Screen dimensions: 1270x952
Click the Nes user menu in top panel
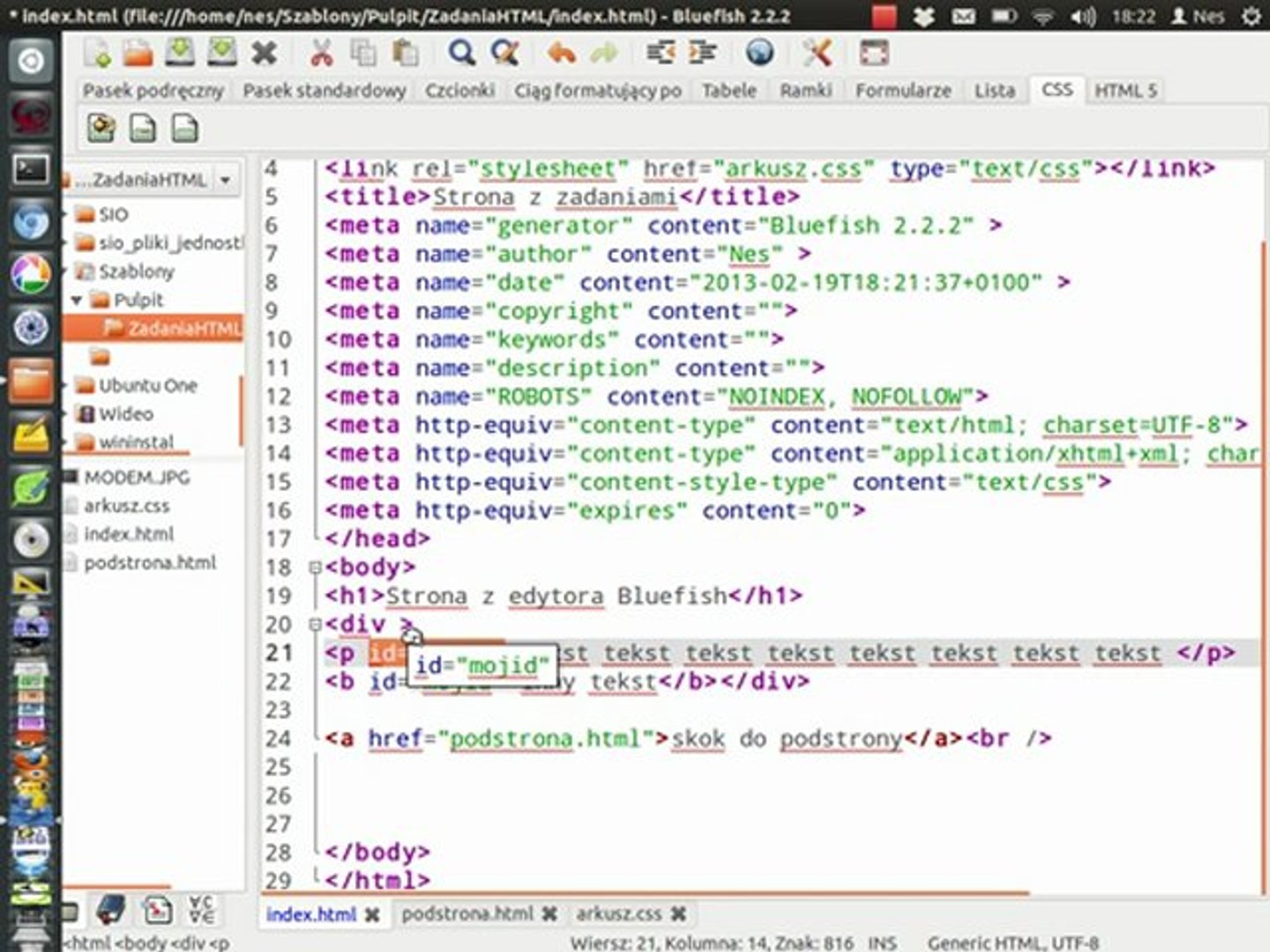click(x=1198, y=16)
